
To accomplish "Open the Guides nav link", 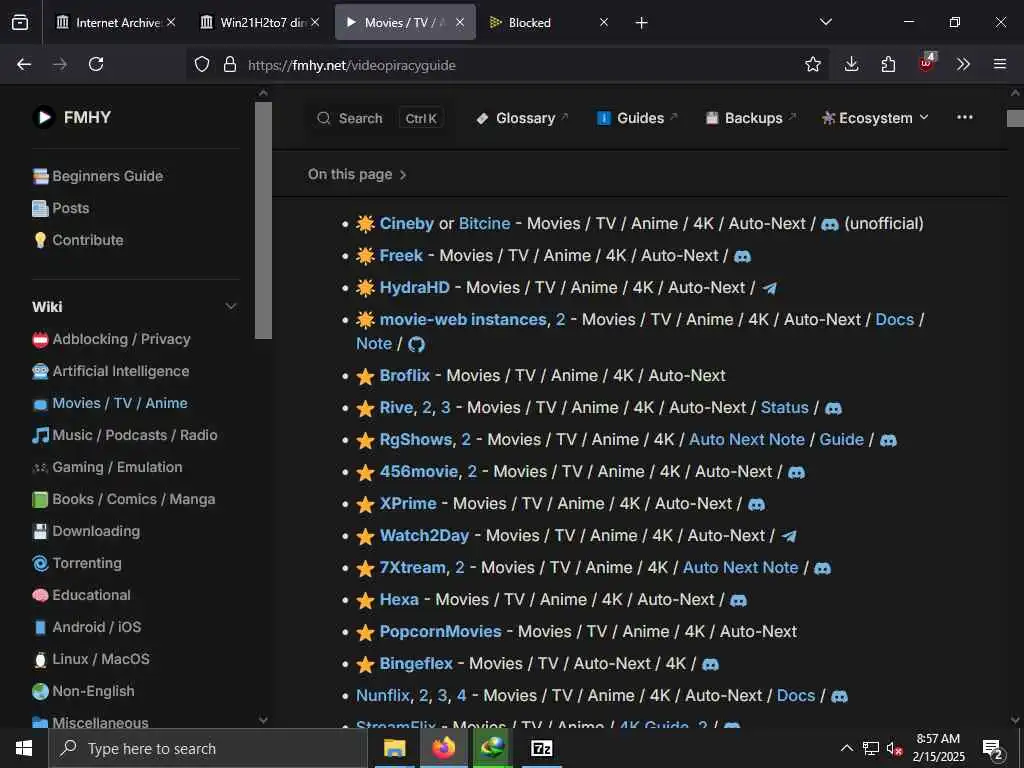I will click(x=637, y=118).
